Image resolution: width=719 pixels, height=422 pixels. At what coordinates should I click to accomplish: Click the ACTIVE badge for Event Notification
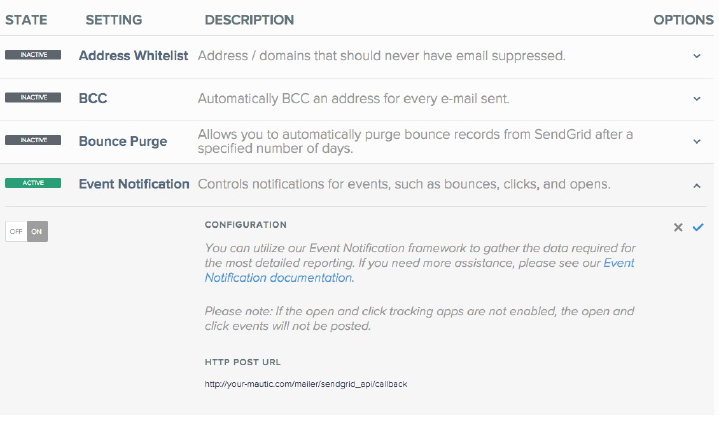click(x=33, y=184)
